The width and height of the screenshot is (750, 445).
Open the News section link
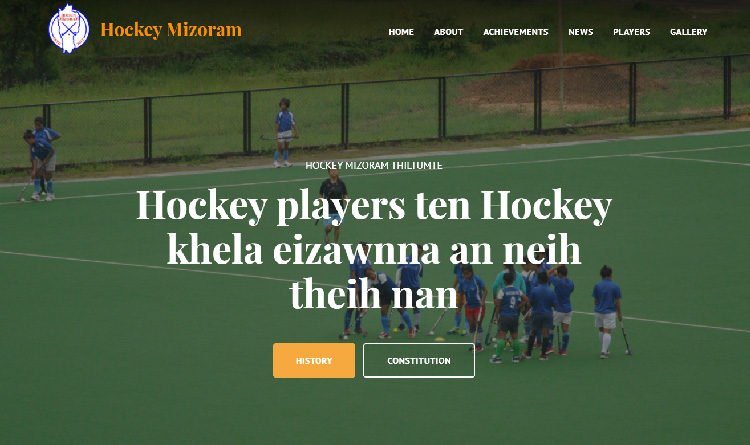pyautogui.click(x=581, y=32)
